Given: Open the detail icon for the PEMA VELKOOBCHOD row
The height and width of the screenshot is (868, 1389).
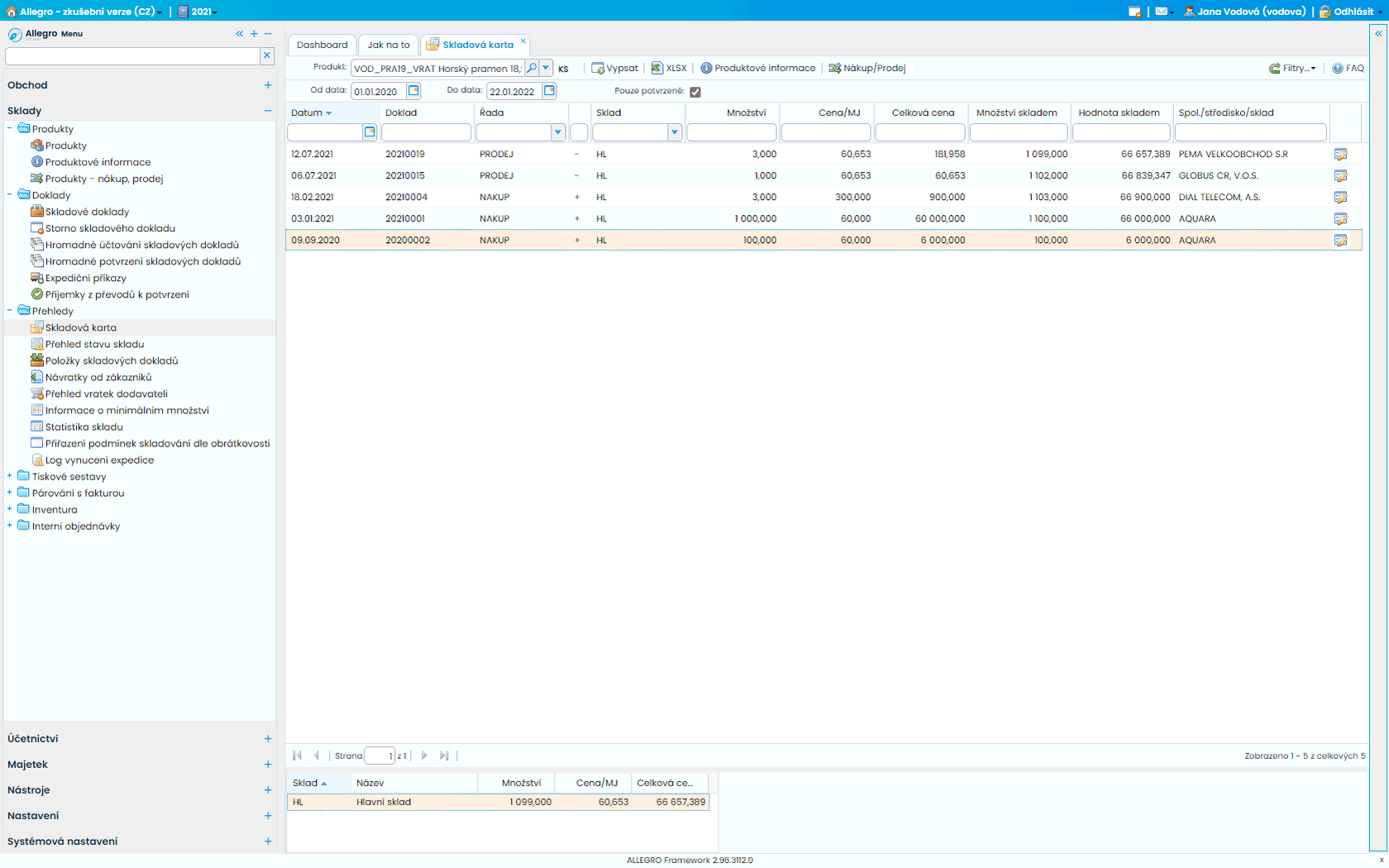Looking at the screenshot, I should point(1340,155).
